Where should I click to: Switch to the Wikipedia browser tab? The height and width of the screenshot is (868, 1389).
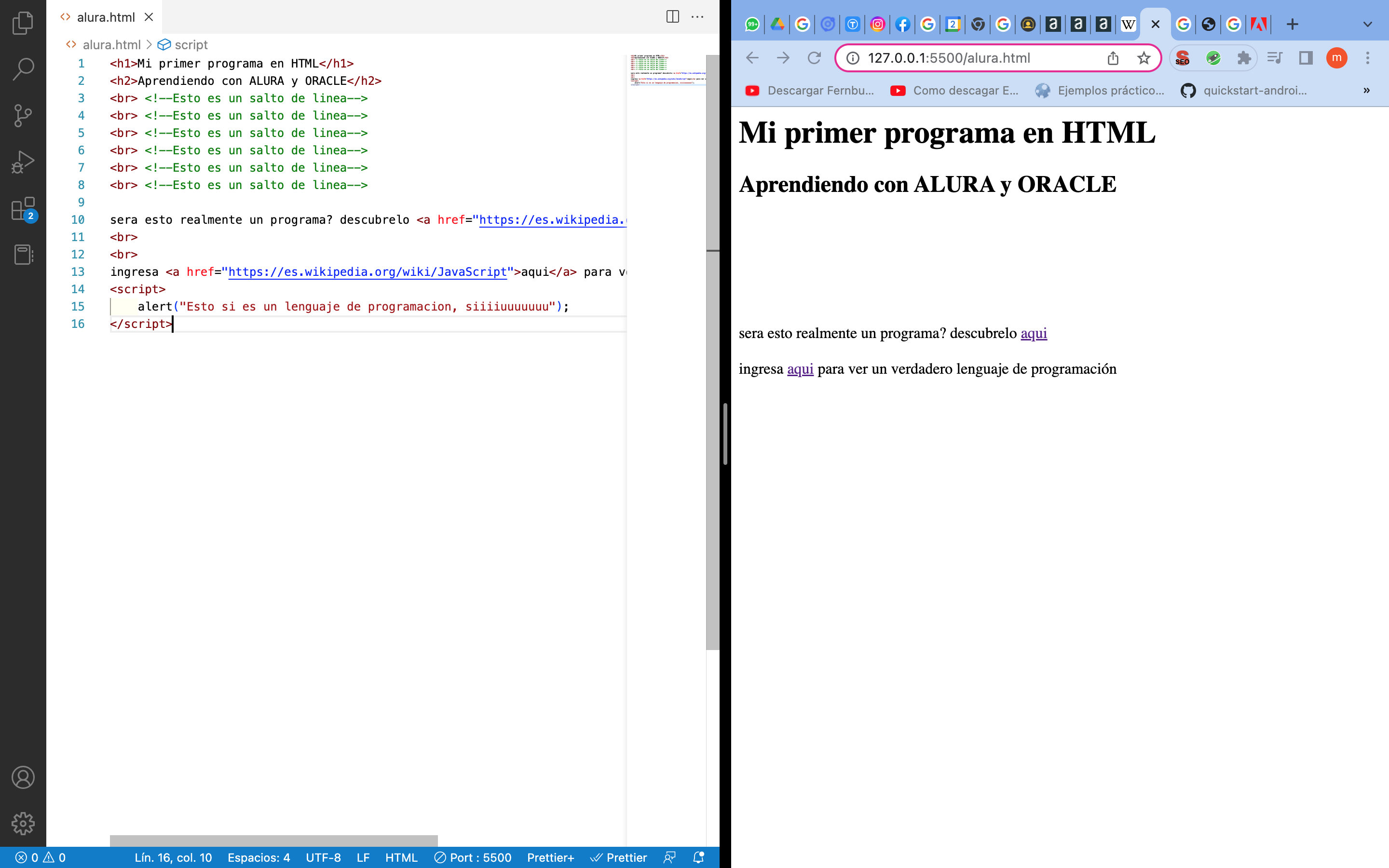click(x=1128, y=24)
